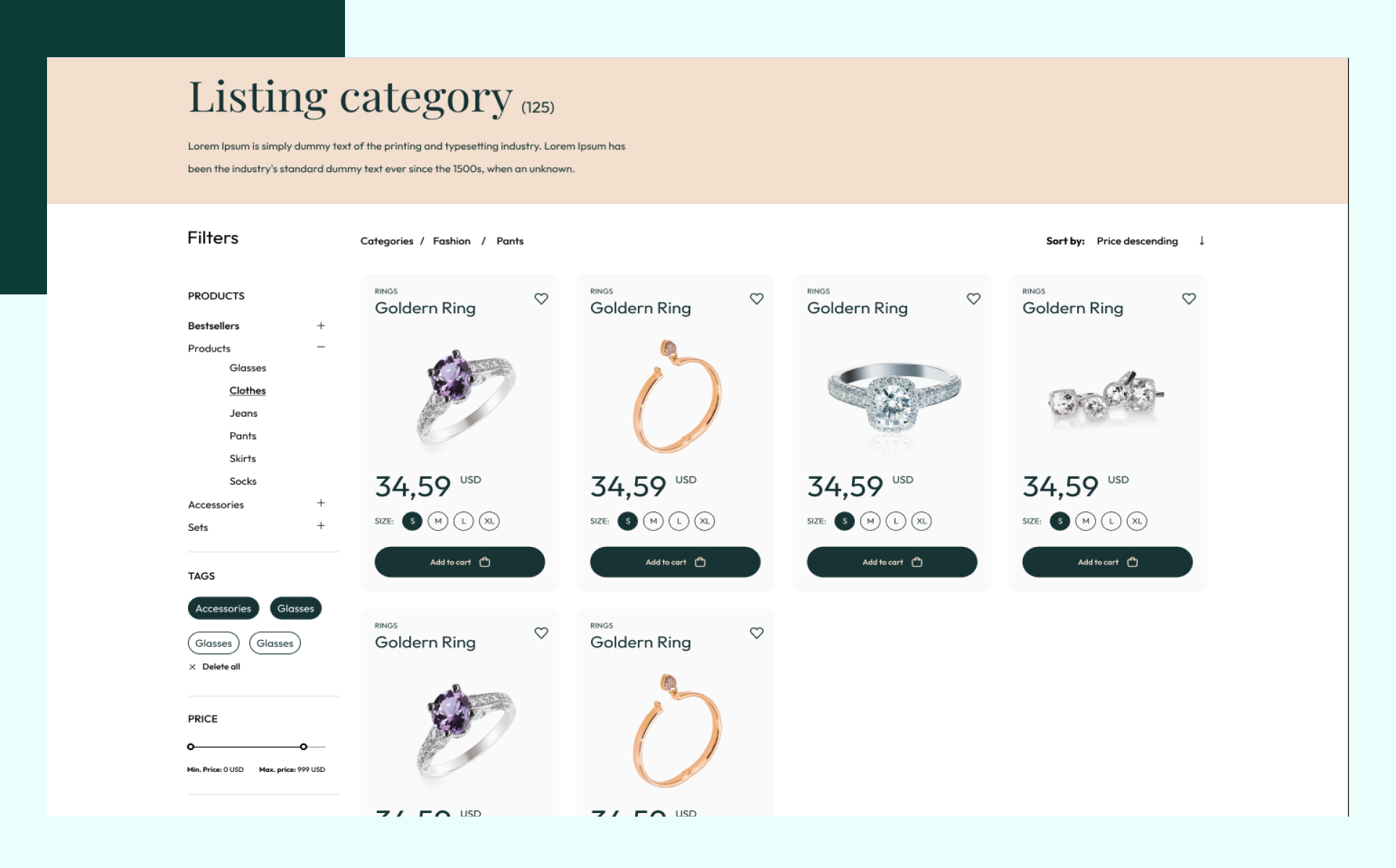This screenshot has height=868, width=1396.
Task: Click the Delete all tags link
Action: 221,667
